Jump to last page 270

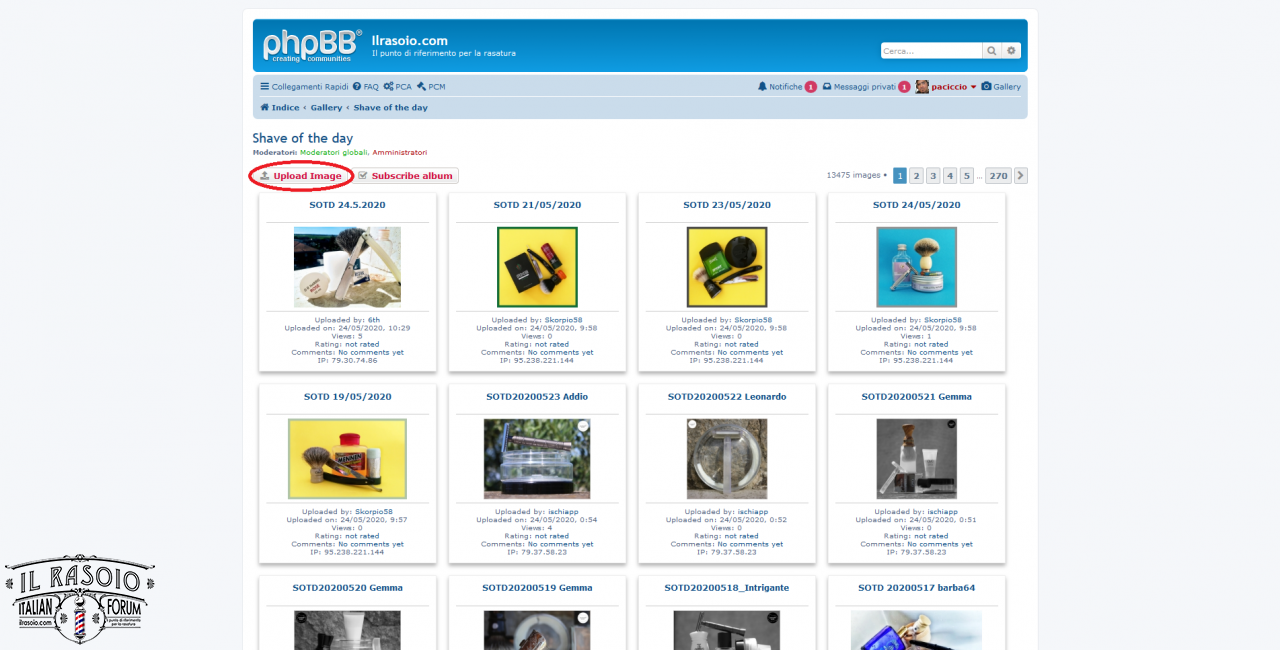pos(998,176)
